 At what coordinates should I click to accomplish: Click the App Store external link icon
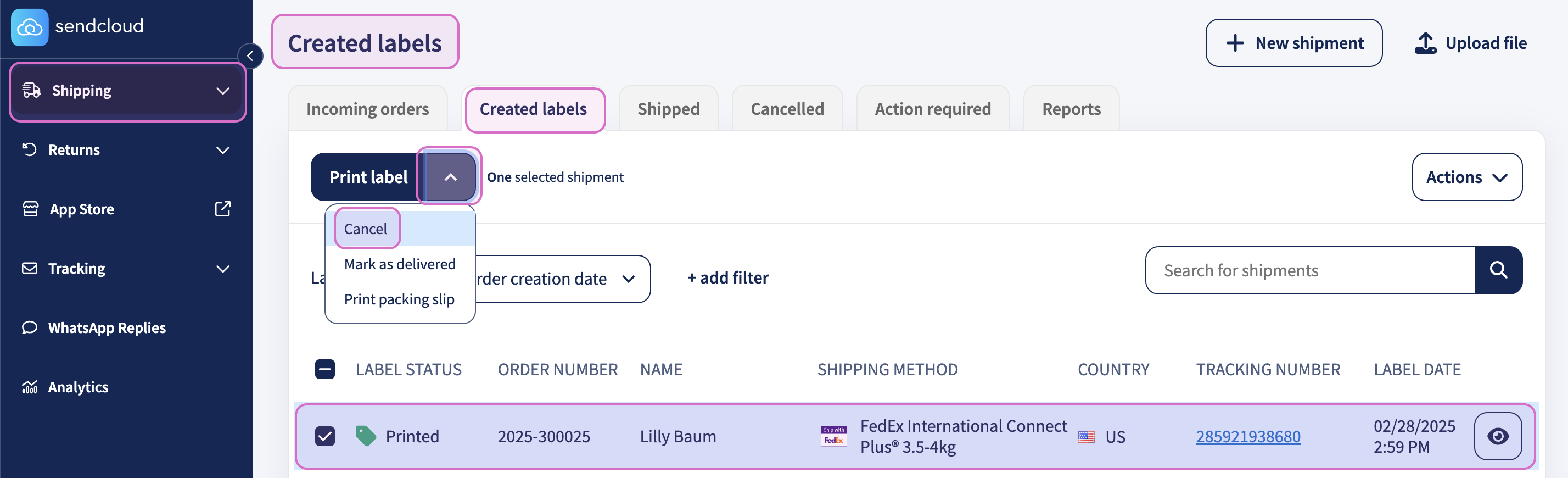click(223, 209)
